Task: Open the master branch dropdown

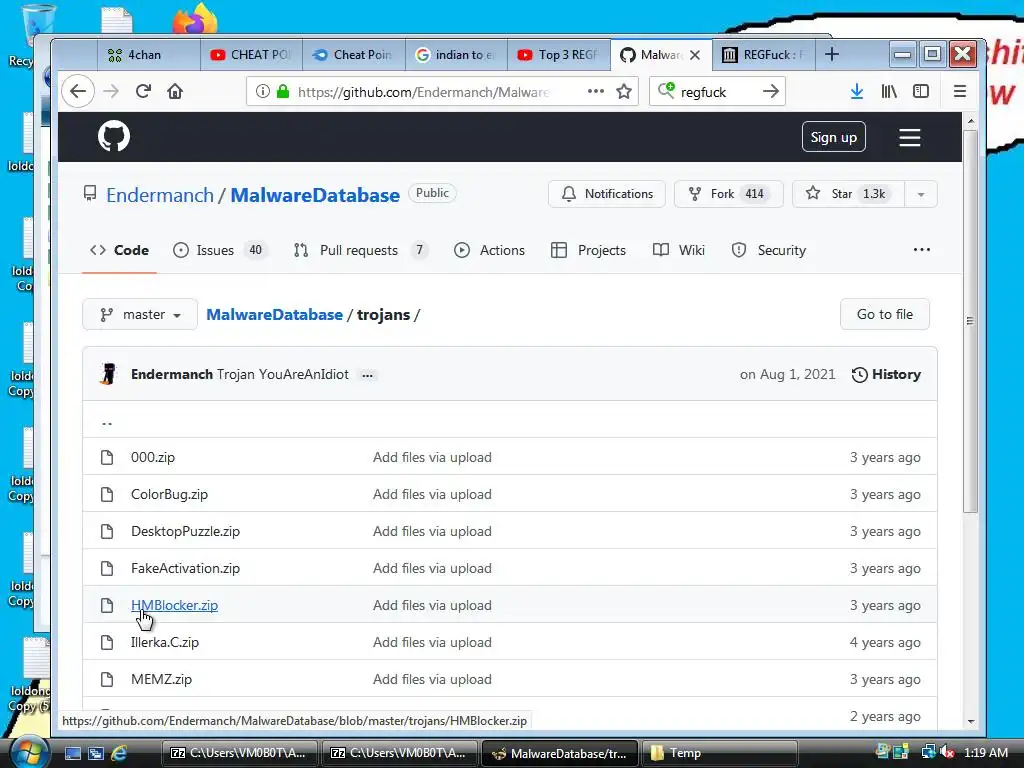Action: (x=140, y=314)
